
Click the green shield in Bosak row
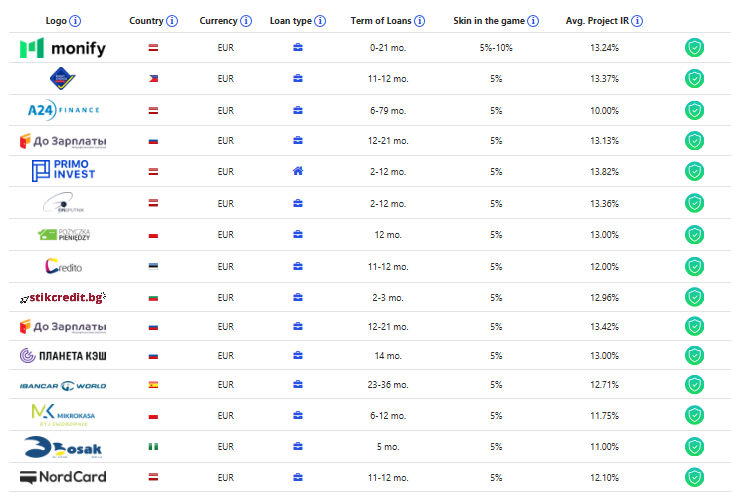694,447
